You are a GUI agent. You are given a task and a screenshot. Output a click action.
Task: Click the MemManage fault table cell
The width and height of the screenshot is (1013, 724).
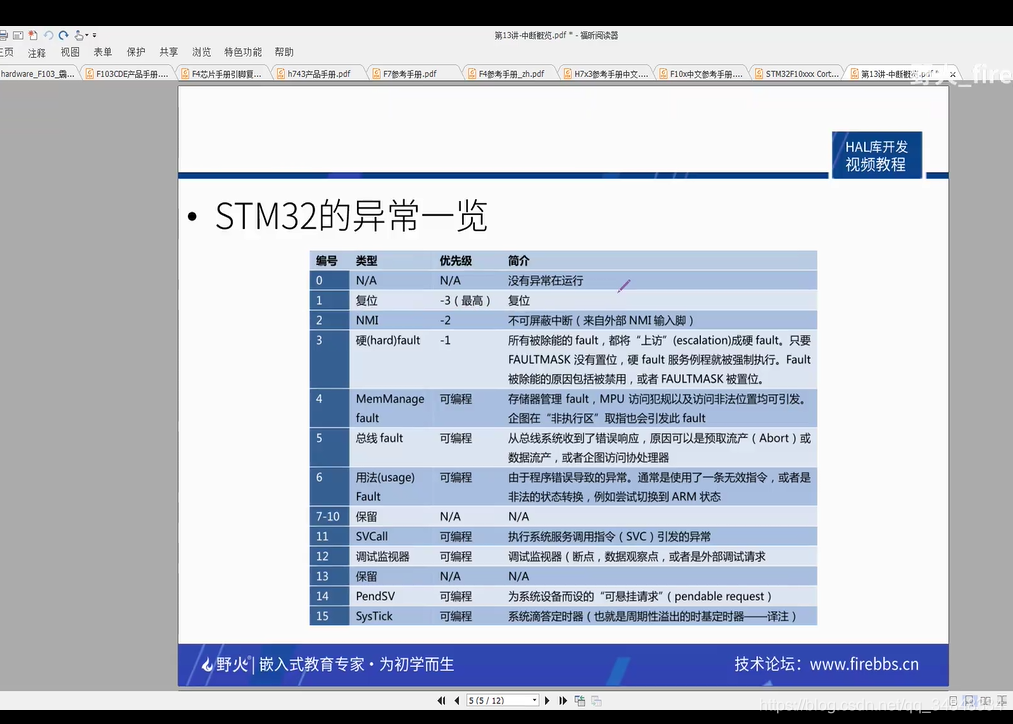click(x=390, y=408)
